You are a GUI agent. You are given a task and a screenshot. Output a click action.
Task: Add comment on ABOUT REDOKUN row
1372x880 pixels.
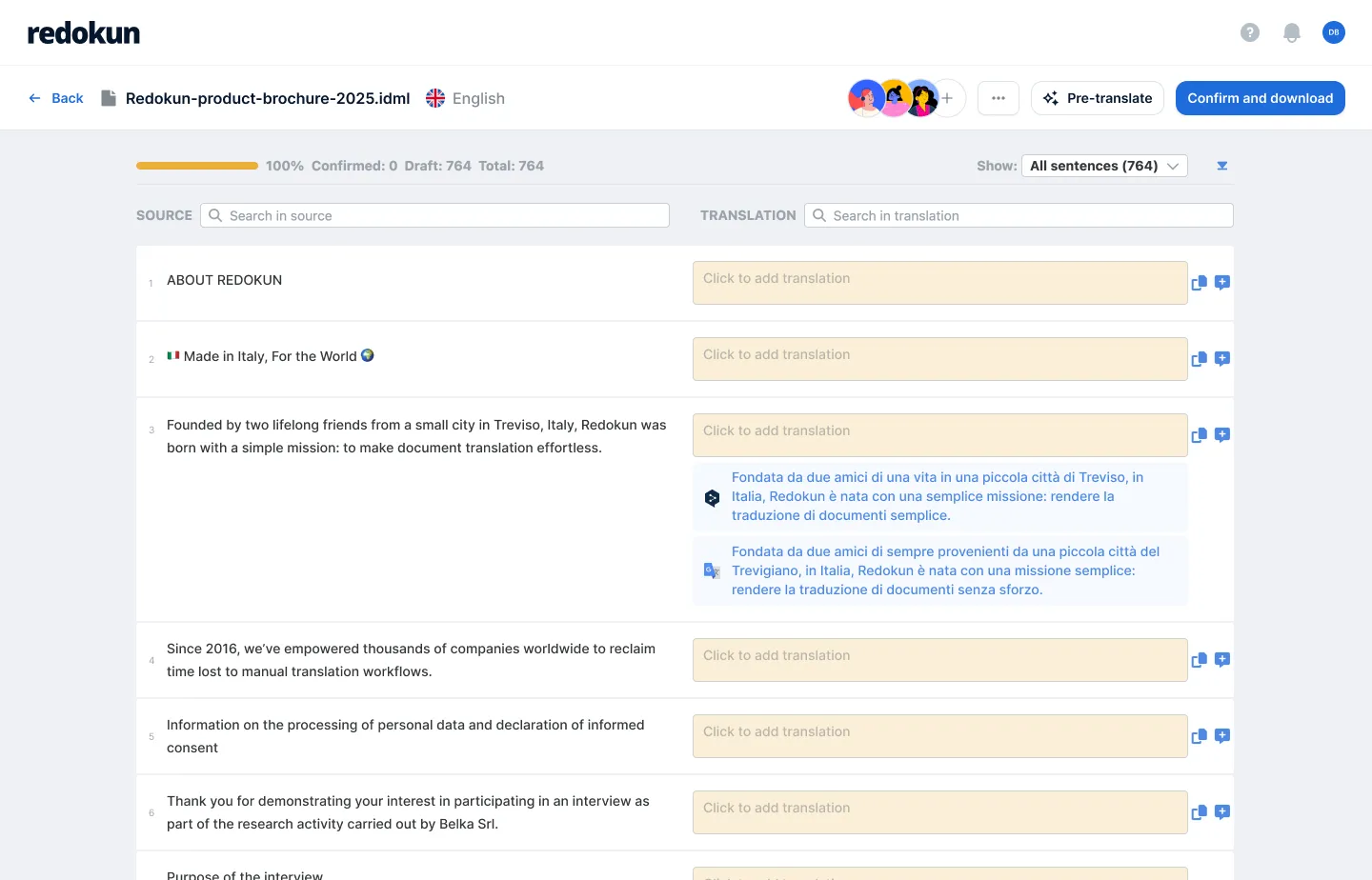tap(1222, 283)
